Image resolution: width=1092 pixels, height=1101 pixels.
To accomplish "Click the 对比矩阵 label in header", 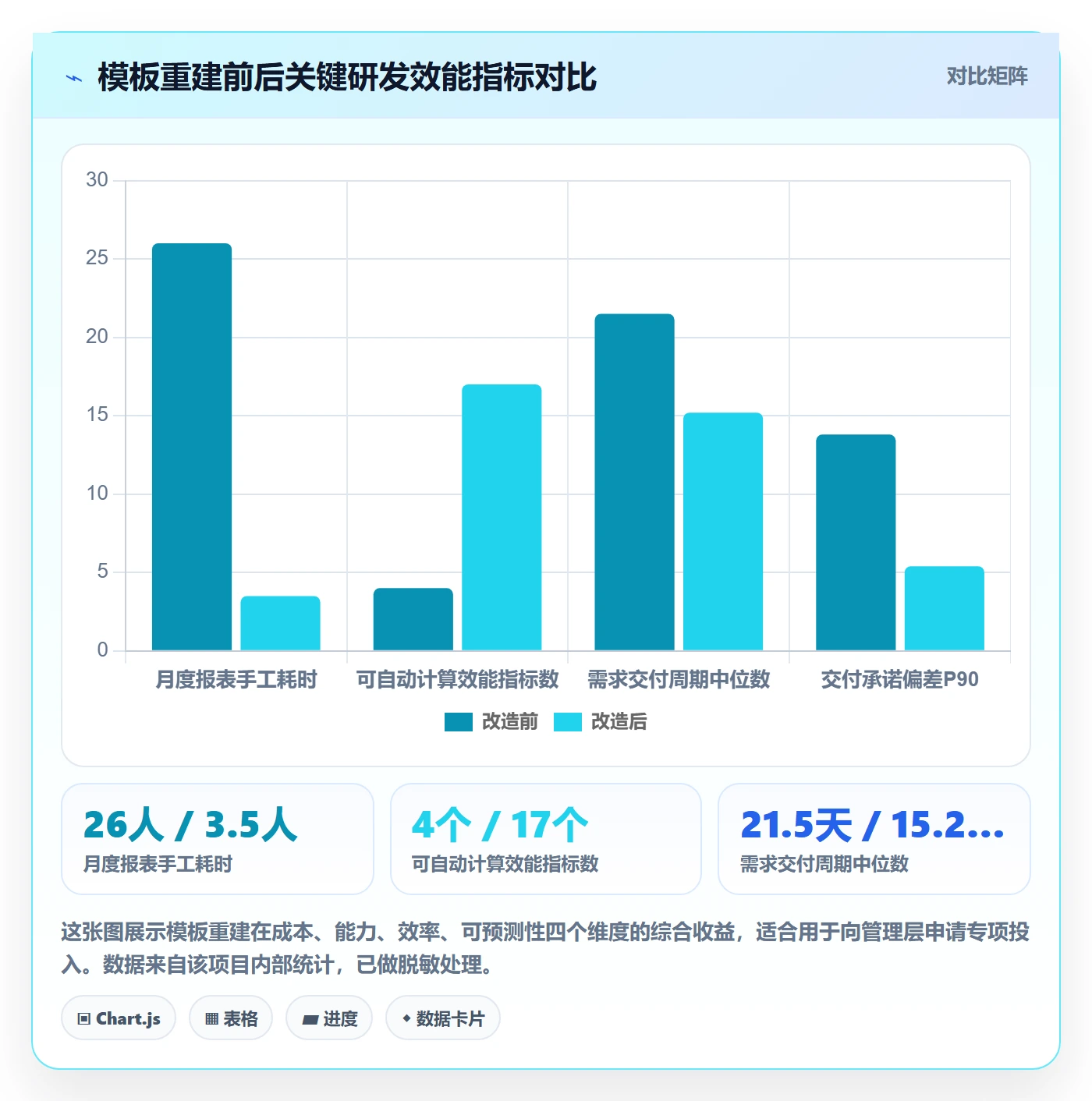I will [x=987, y=76].
